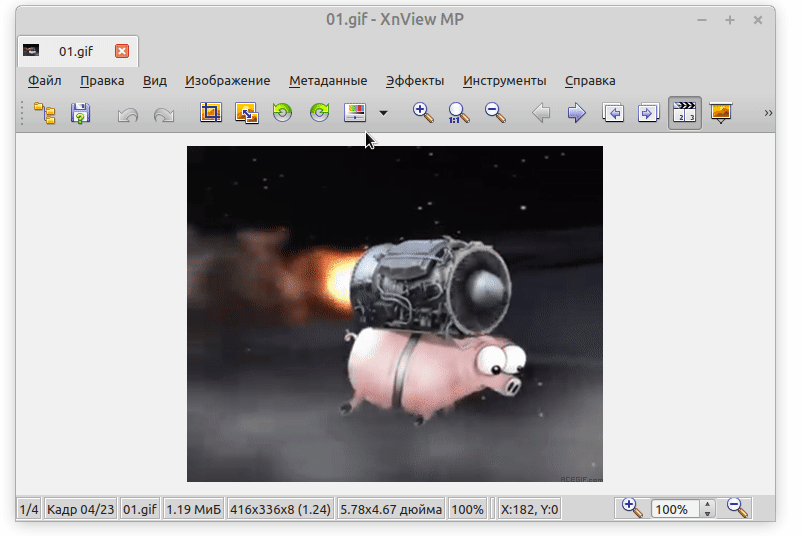Show the previous frame of the GIF
This screenshot has height=536, width=803.
click(613, 113)
